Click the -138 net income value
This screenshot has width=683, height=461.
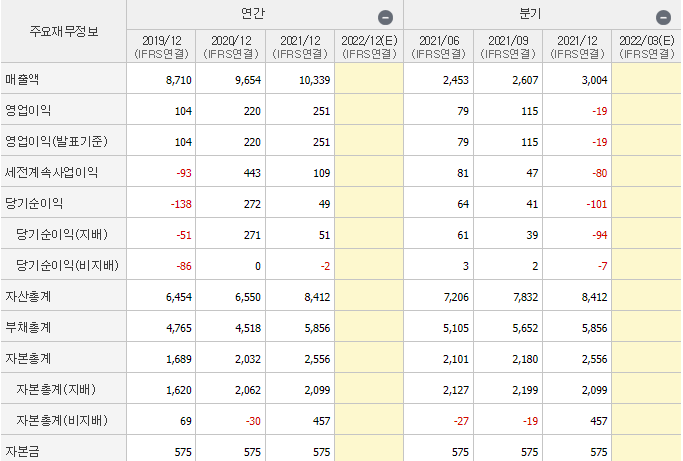(x=181, y=204)
